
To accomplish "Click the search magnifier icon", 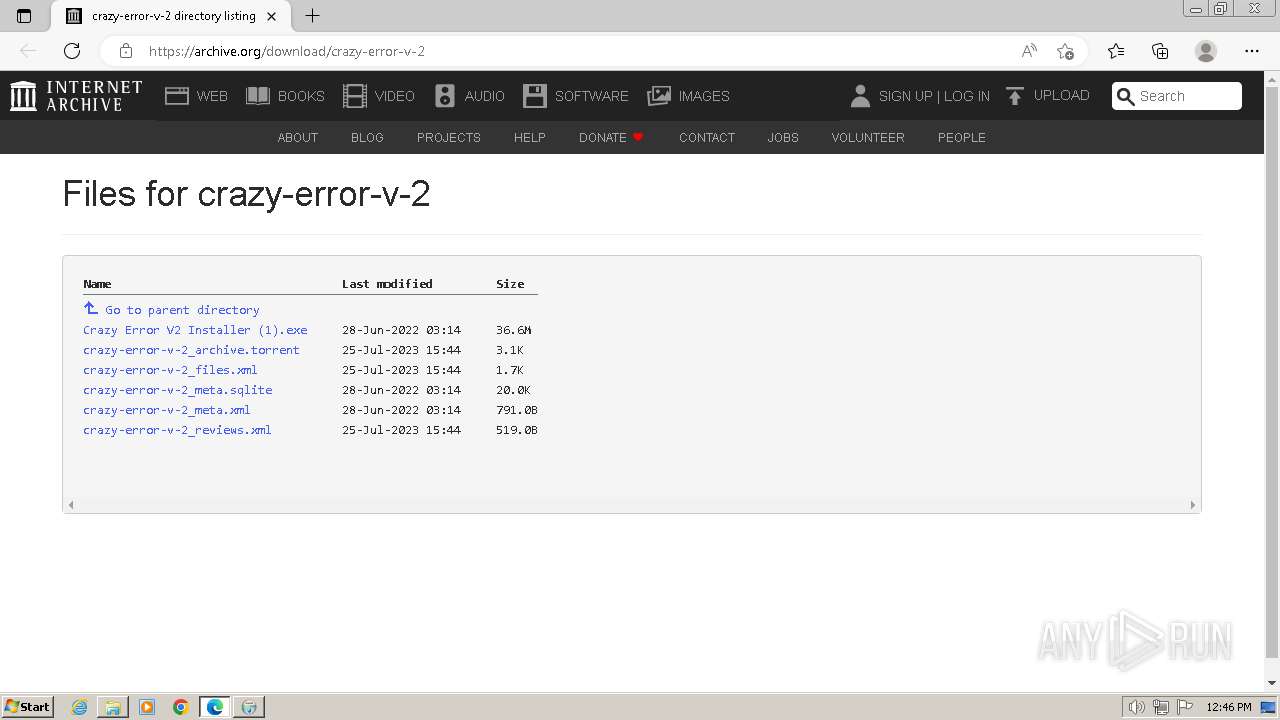I will click(x=1126, y=96).
